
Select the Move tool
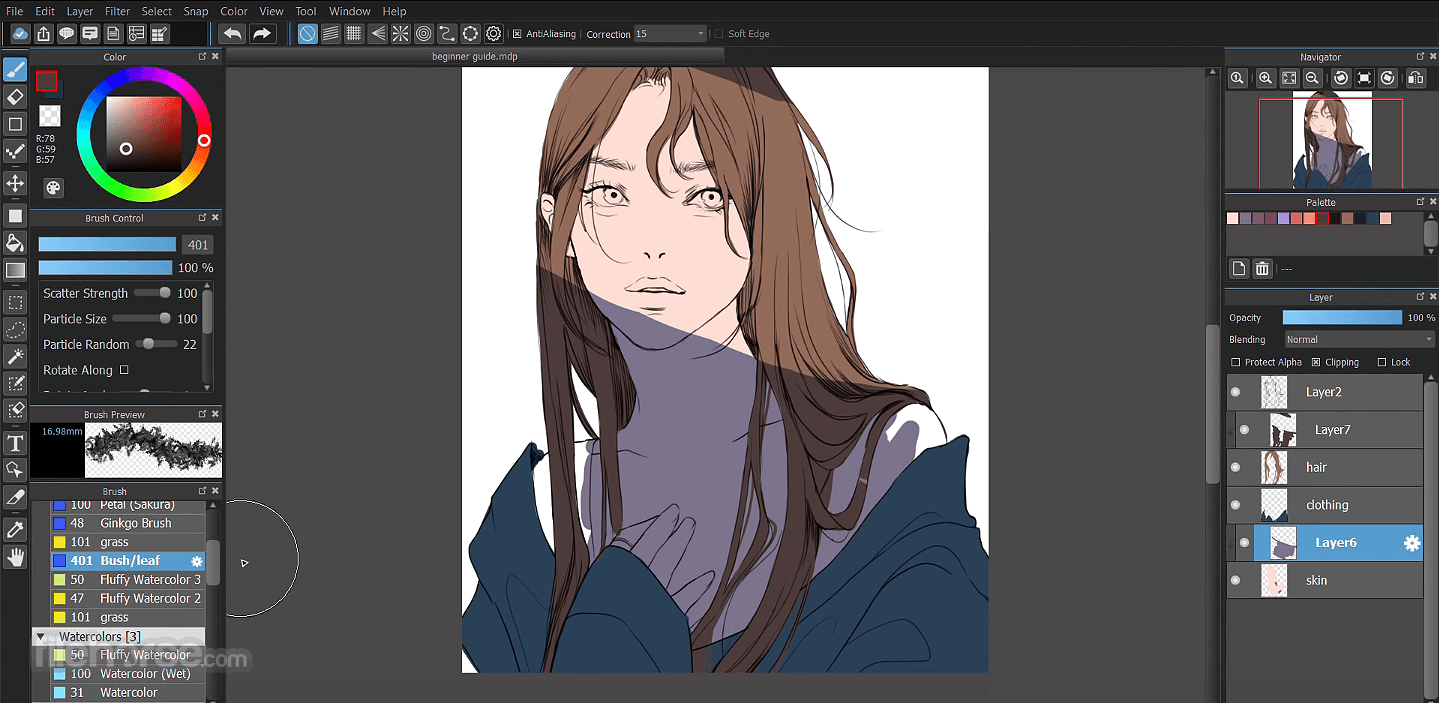(x=15, y=183)
